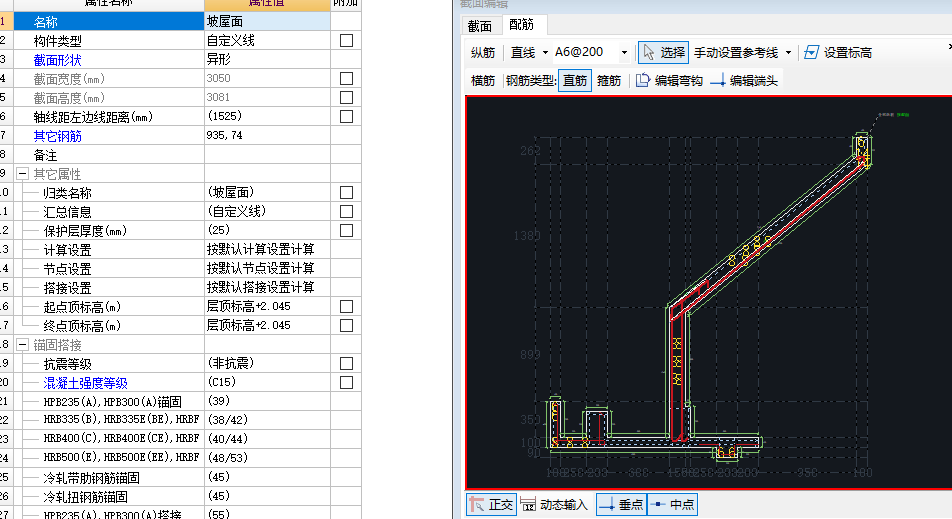The width and height of the screenshot is (952, 519).
Task: Click 手动设置参考线 button
Action: (736, 53)
